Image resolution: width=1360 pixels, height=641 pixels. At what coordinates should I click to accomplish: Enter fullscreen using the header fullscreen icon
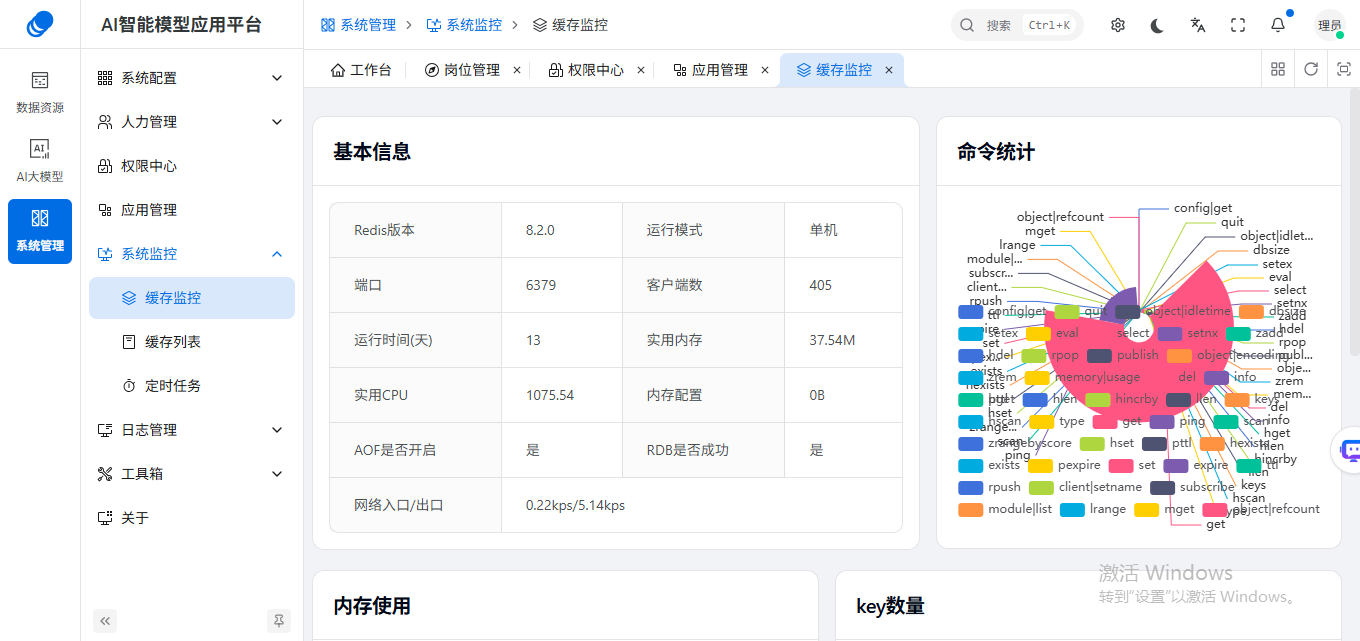(1238, 25)
